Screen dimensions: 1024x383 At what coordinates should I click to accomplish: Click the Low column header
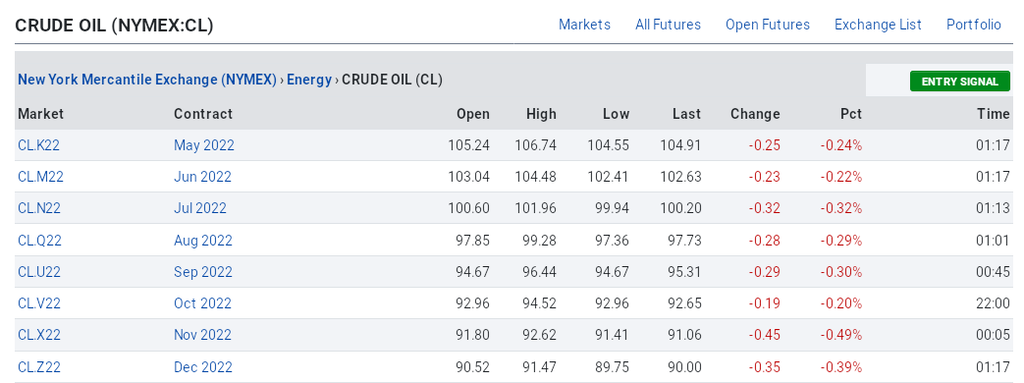pyautogui.click(x=616, y=114)
